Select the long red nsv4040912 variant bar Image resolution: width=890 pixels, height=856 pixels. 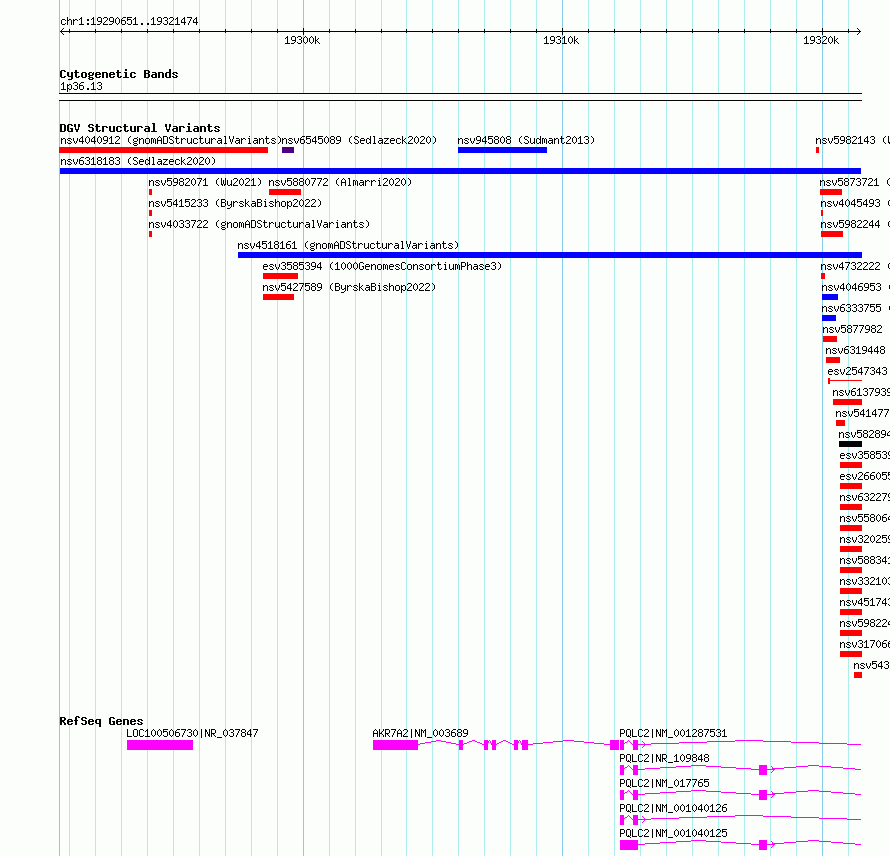tap(163, 150)
